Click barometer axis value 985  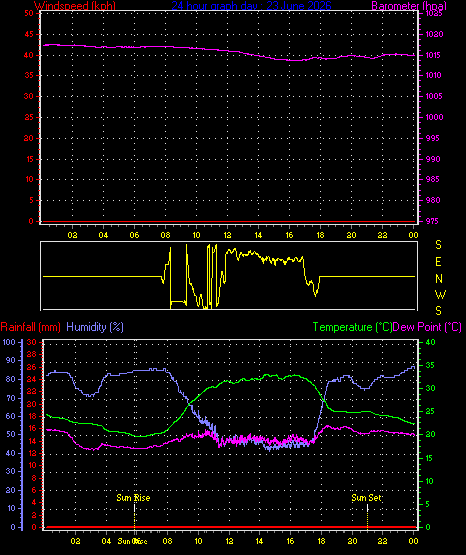pos(433,179)
